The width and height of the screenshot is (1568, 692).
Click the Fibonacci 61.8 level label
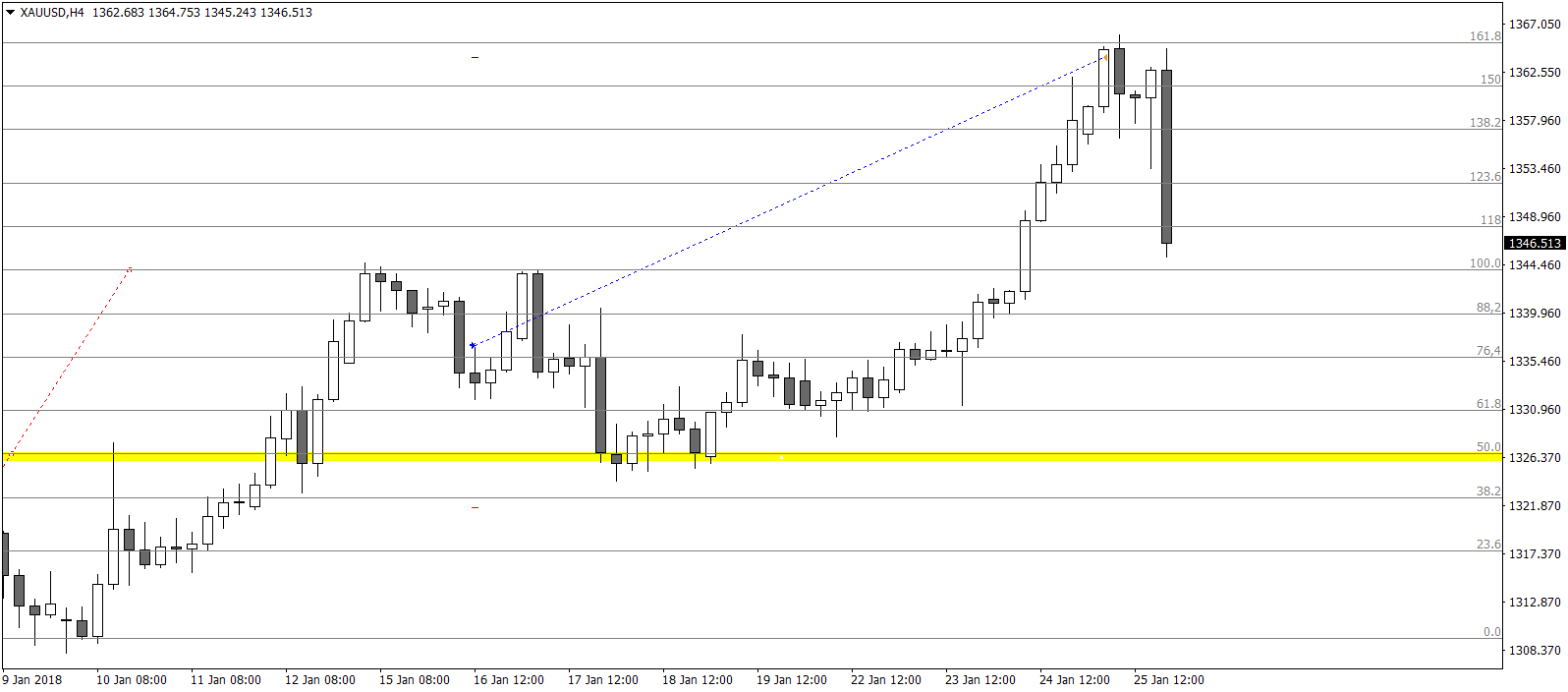[x=1488, y=404]
